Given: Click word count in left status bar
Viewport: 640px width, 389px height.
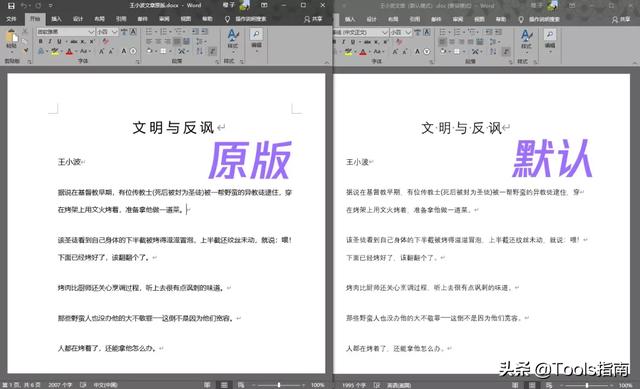Looking at the screenshot, I should click(x=60, y=385).
